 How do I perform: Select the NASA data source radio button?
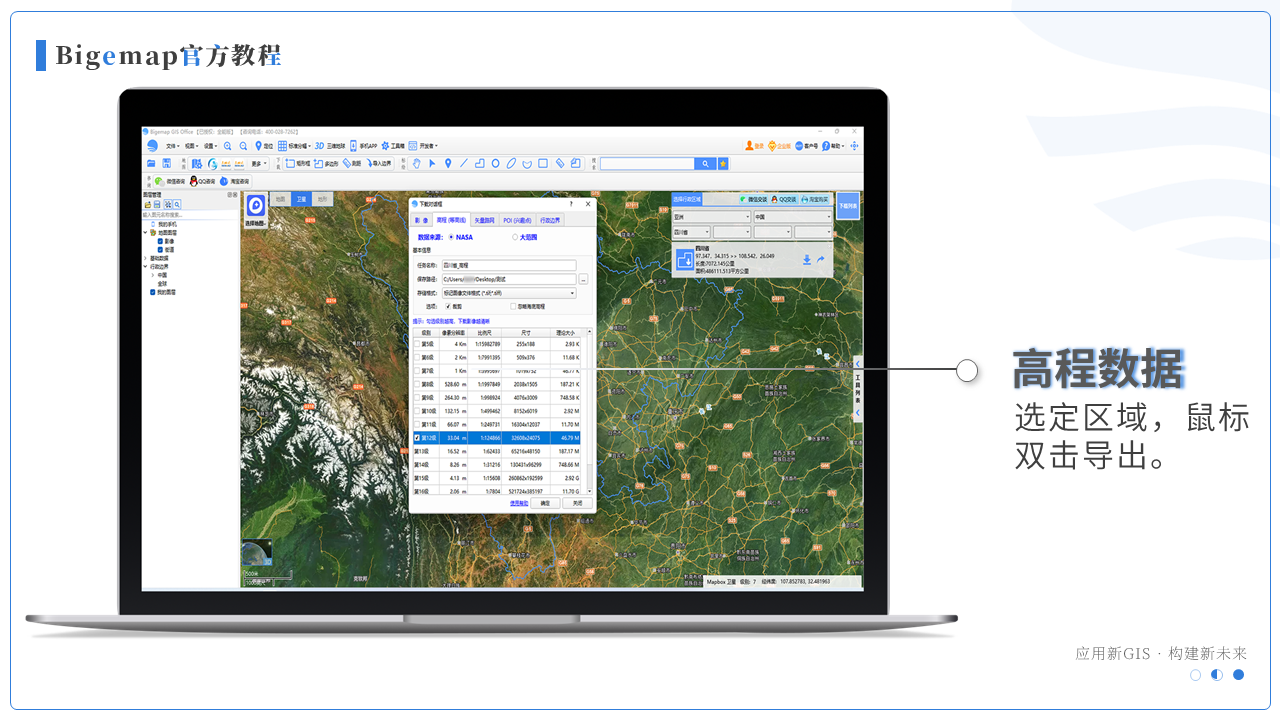pos(451,237)
